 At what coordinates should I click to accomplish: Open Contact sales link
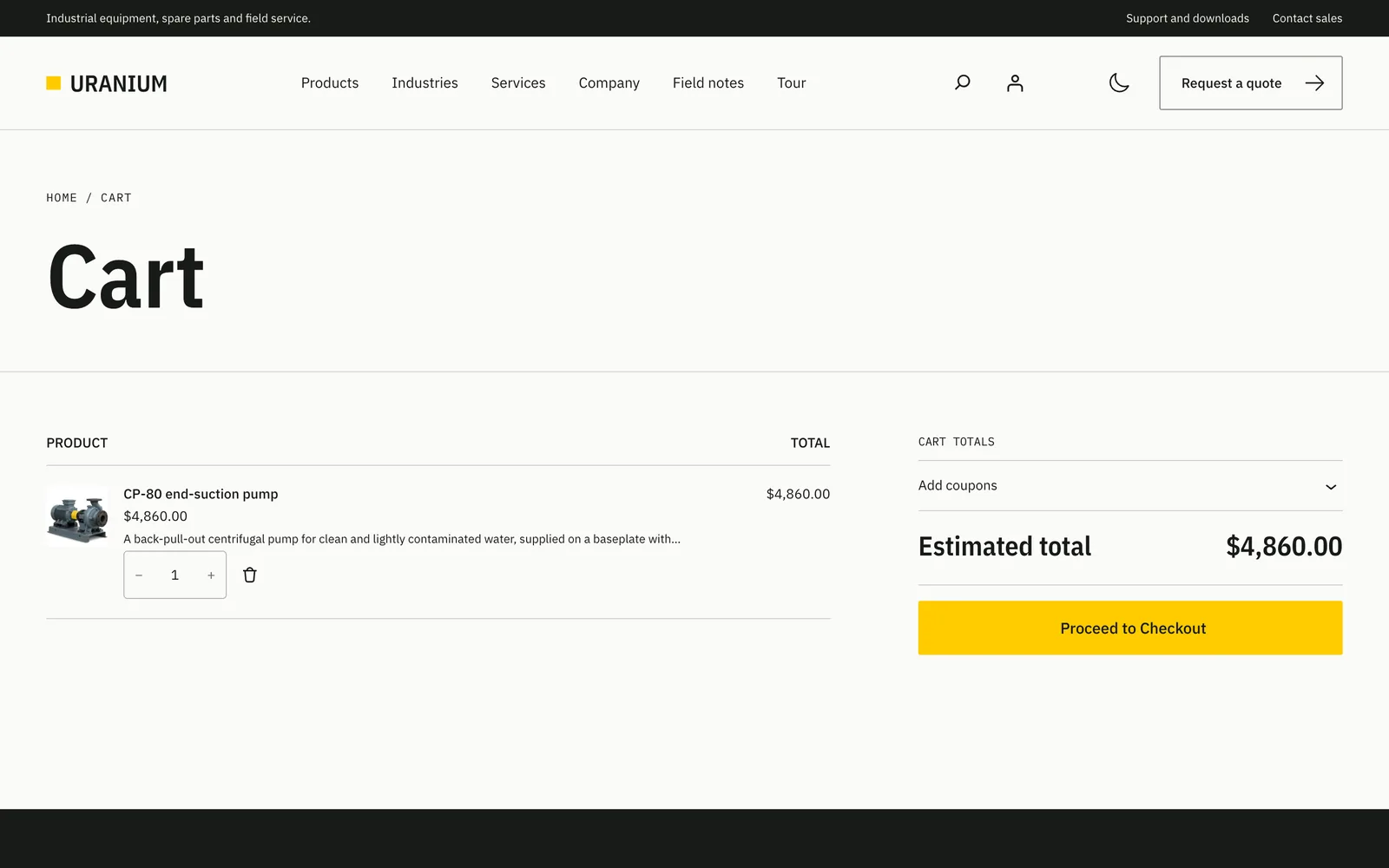(1307, 18)
